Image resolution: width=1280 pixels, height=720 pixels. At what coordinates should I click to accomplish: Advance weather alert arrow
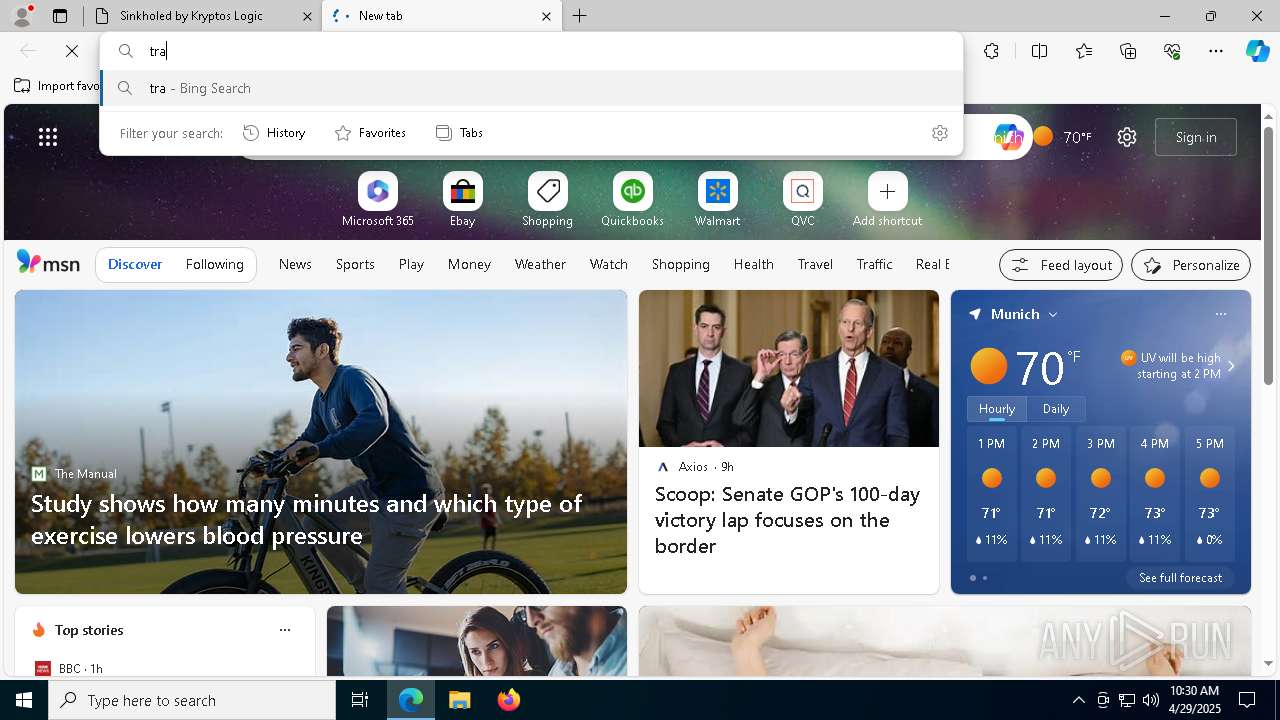(1231, 366)
